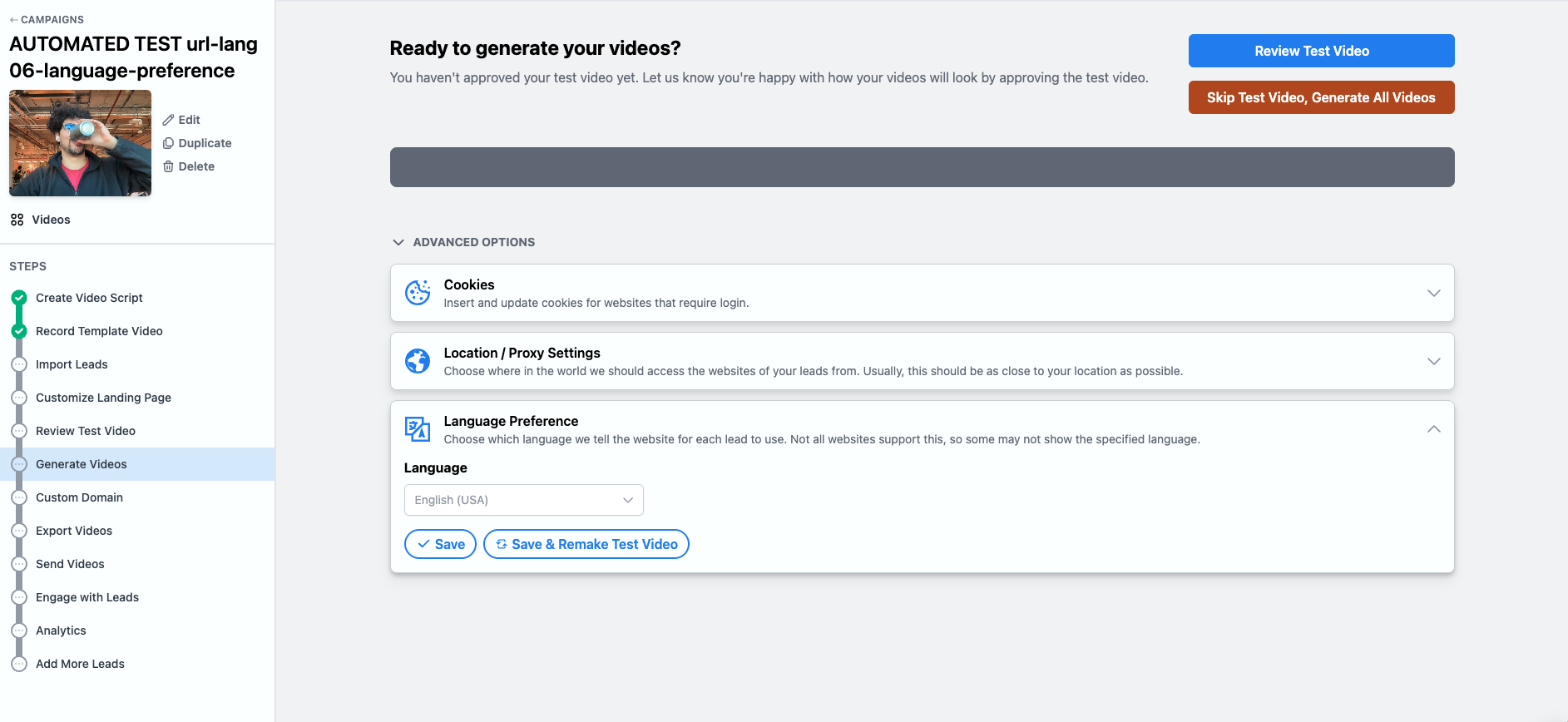Click the step circle beside Export Videos
Viewport: 1568px width, 722px height.
(x=19, y=531)
